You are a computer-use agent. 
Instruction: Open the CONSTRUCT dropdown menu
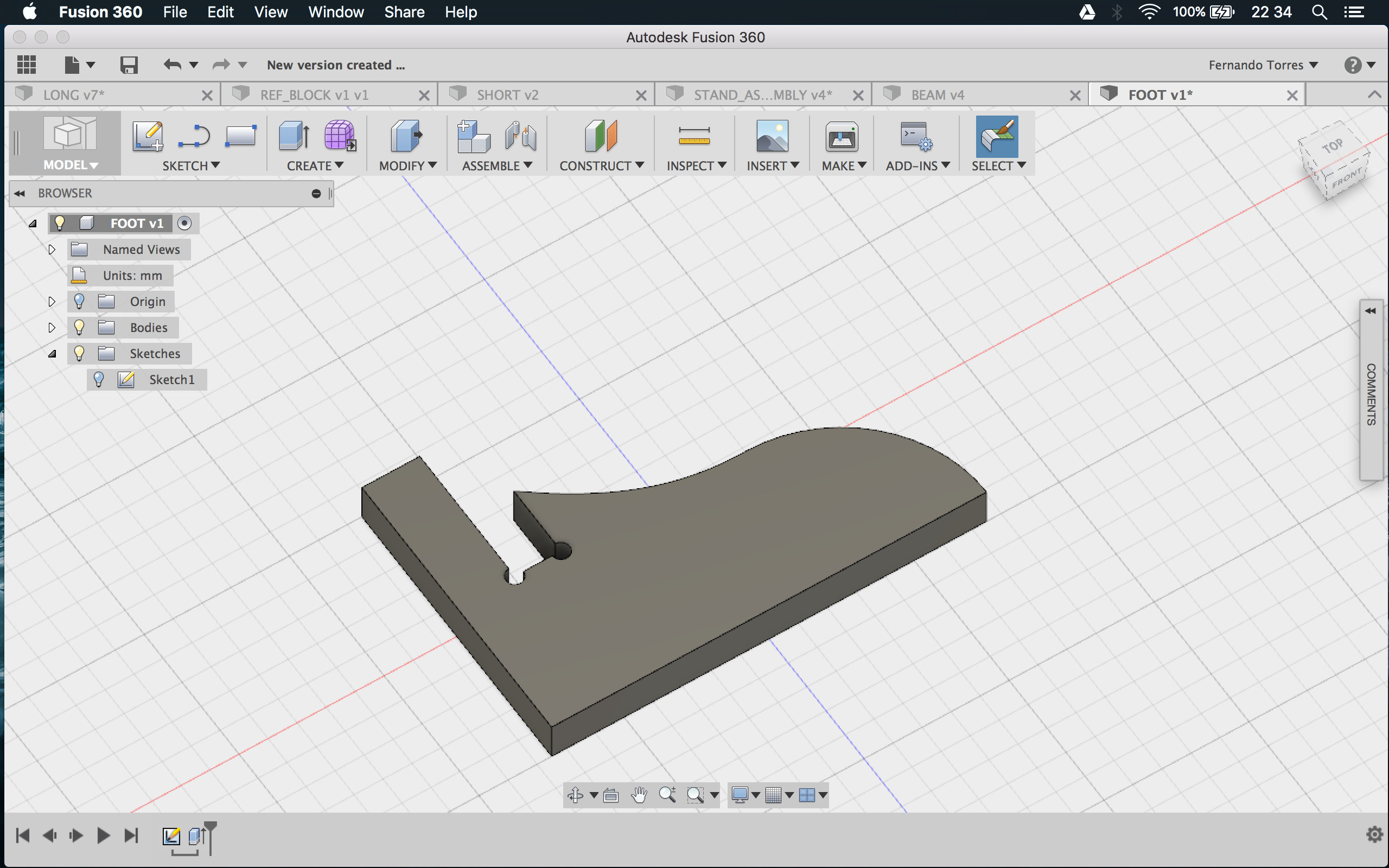click(602, 165)
